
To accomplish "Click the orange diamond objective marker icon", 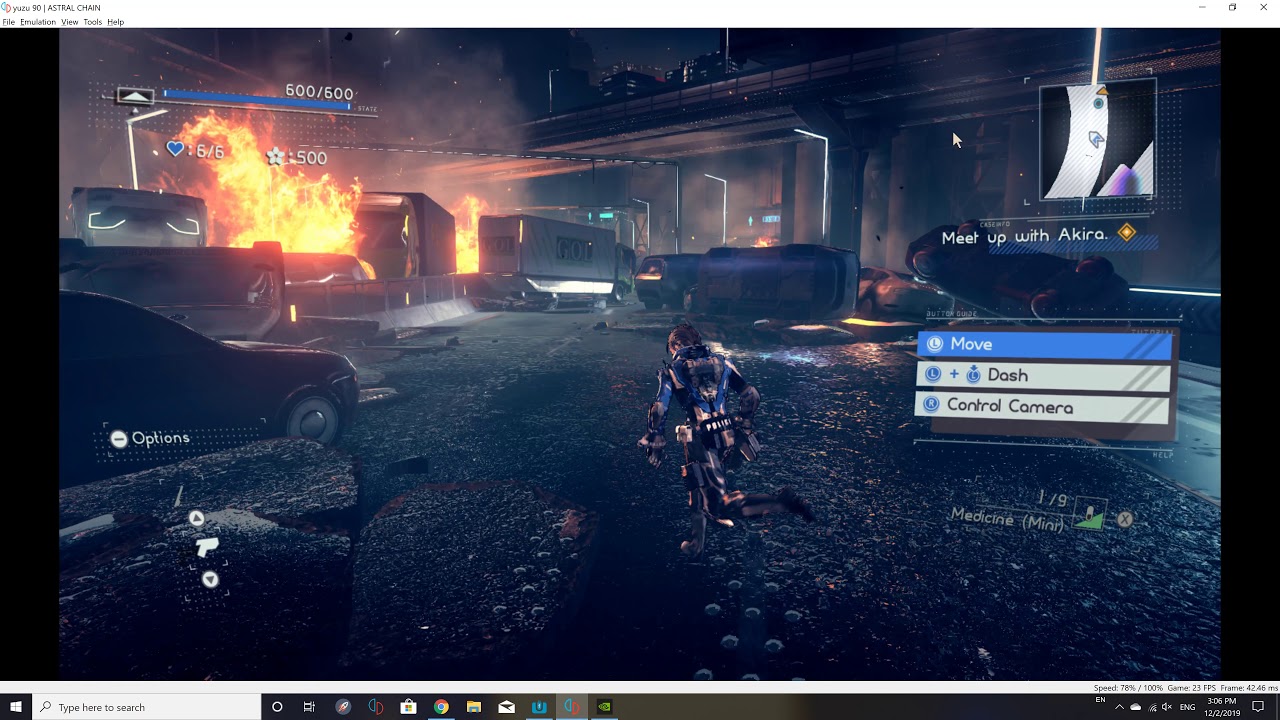I will [1127, 232].
